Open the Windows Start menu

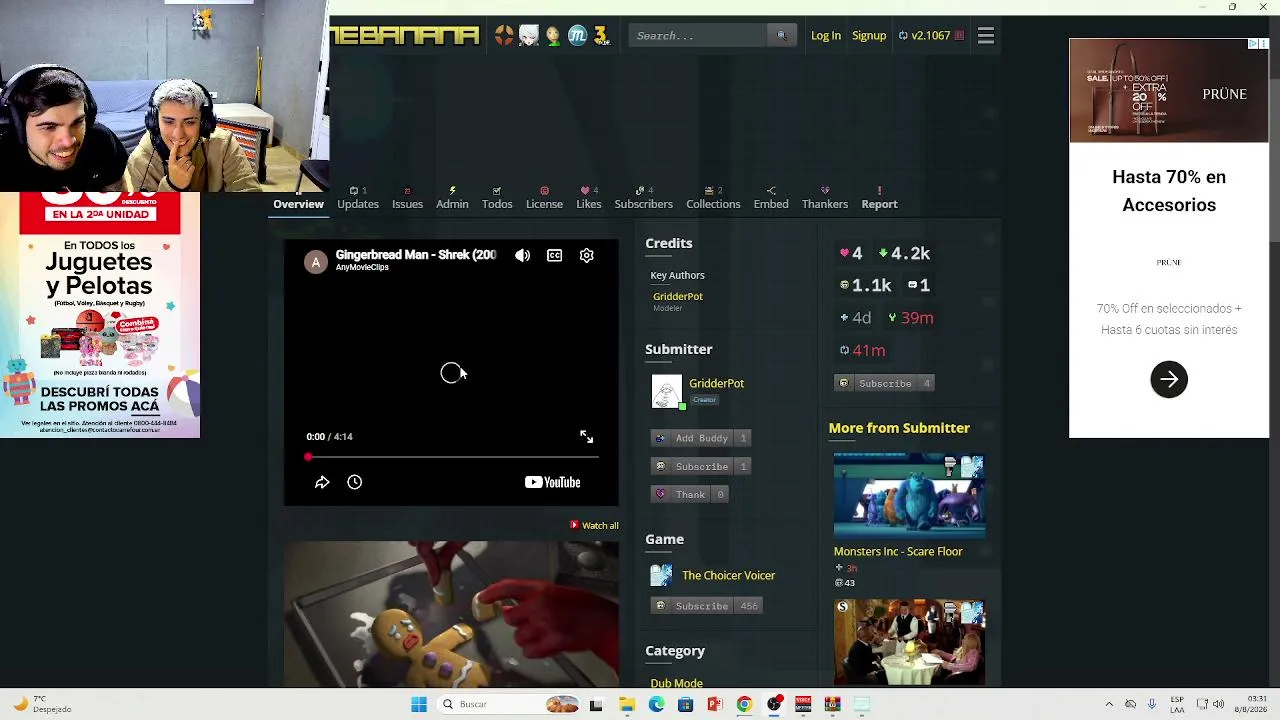click(419, 704)
